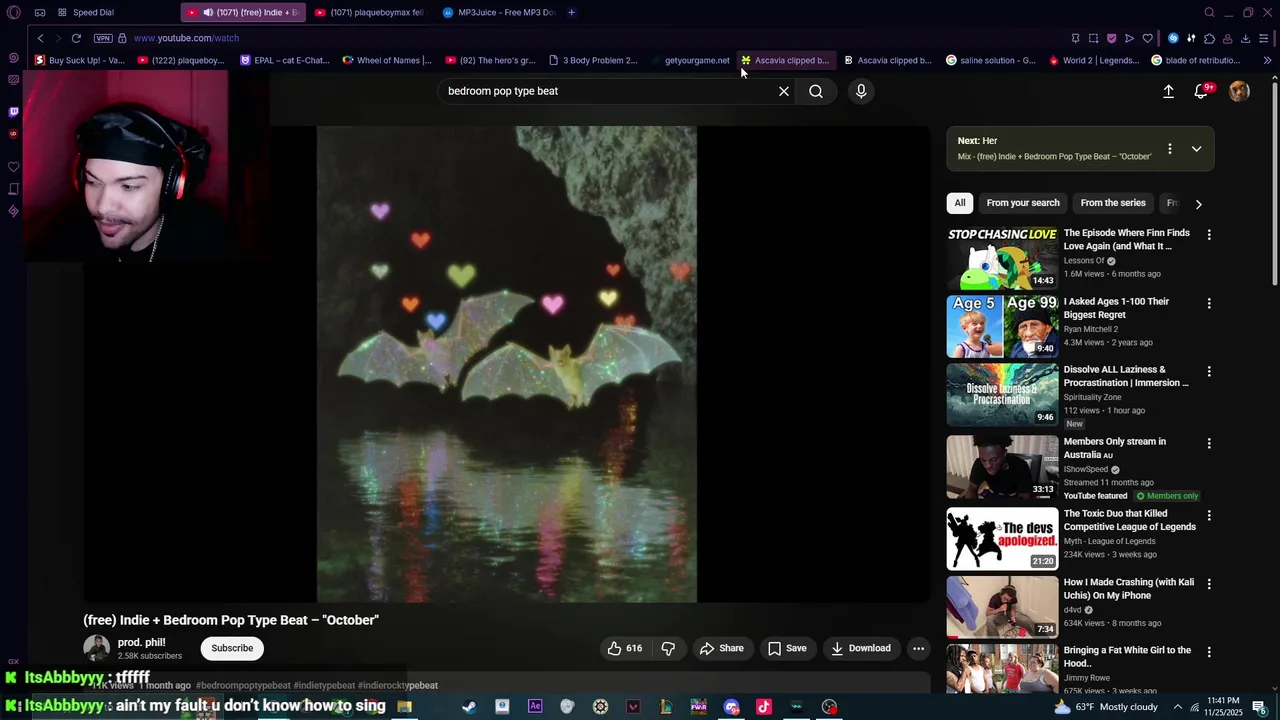Open getyourgame.net bookmark
This screenshot has width=1280, height=720.
pyautogui.click(x=689, y=60)
